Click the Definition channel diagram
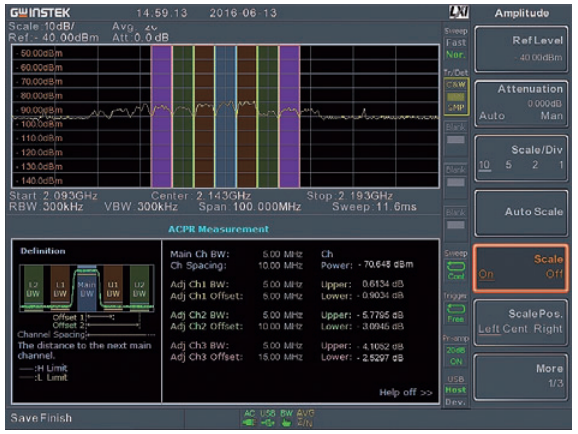This screenshot has height=434, width=578. (x=87, y=288)
